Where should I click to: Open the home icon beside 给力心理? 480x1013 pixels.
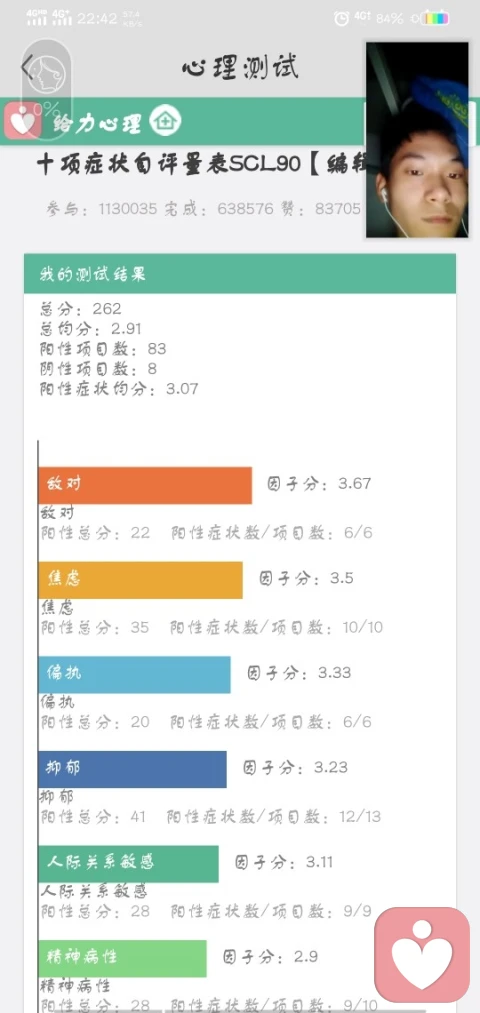pos(165,121)
